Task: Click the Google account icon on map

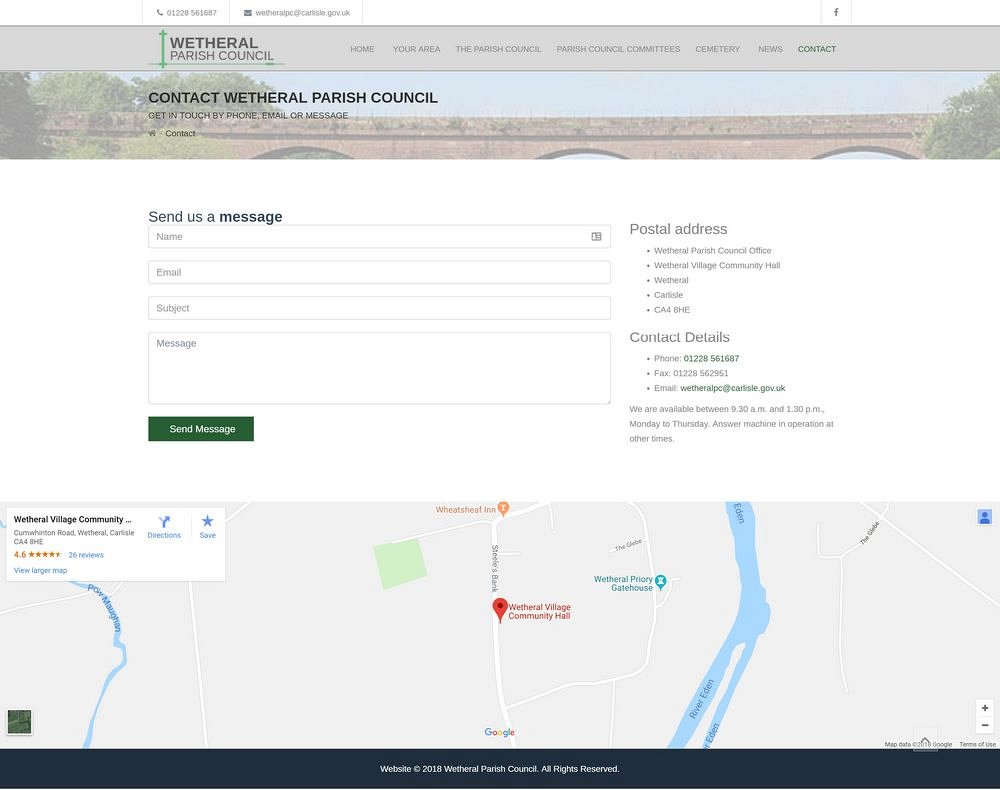Action: [984, 517]
